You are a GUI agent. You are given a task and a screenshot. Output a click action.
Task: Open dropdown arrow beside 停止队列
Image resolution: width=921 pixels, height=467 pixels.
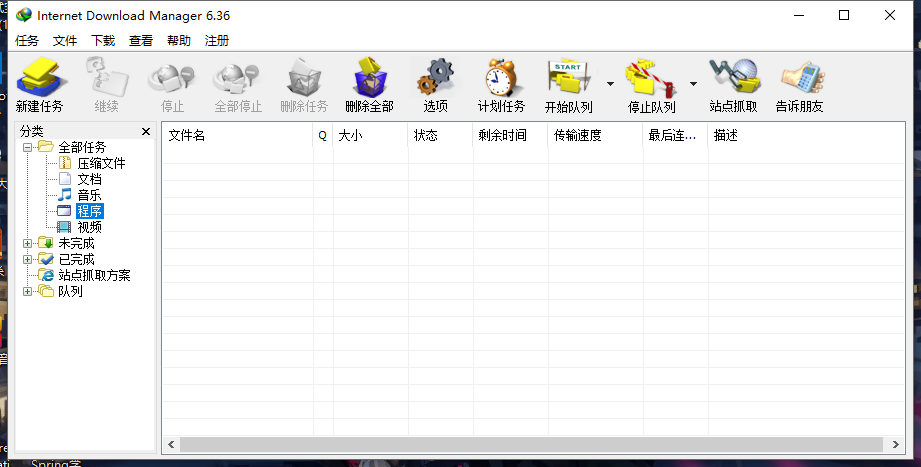(x=693, y=84)
